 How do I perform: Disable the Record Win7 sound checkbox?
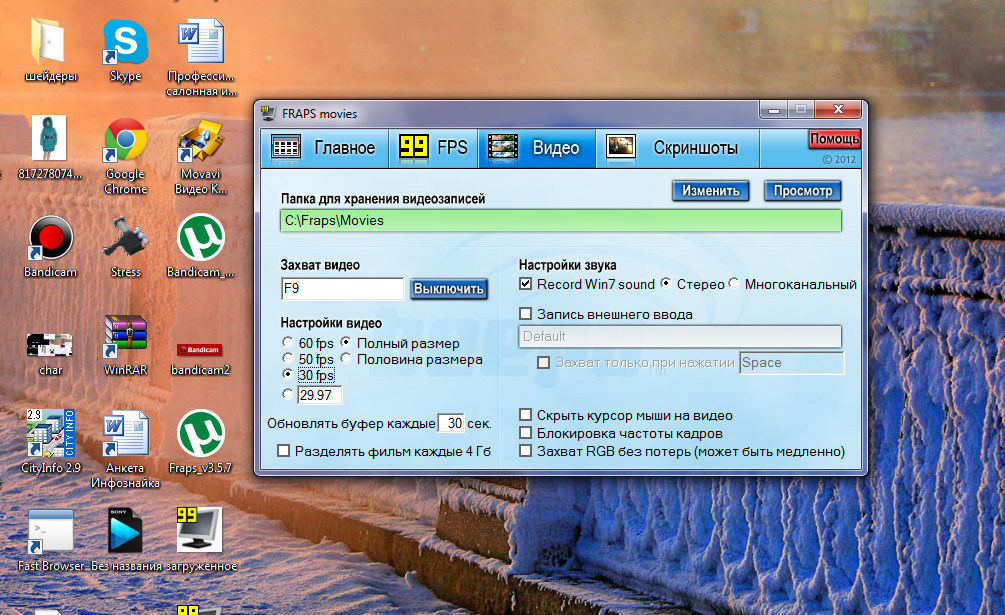526,285
